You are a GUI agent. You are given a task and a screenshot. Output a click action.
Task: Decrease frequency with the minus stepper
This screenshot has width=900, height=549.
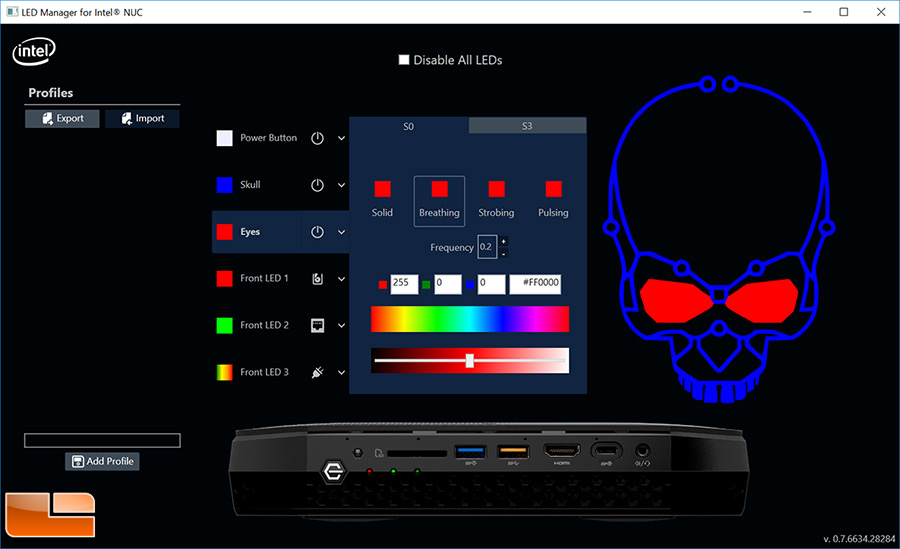tap(503, 253)
